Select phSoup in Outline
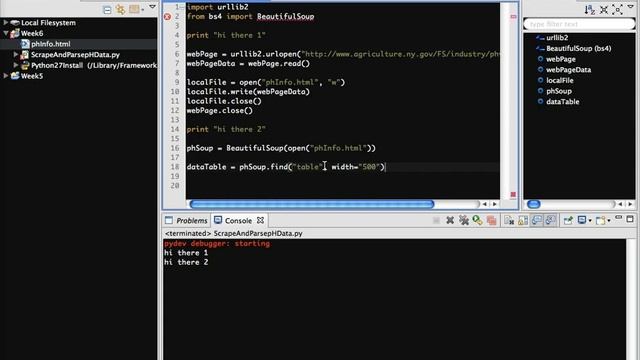The image size is (640, 360). 559,91
